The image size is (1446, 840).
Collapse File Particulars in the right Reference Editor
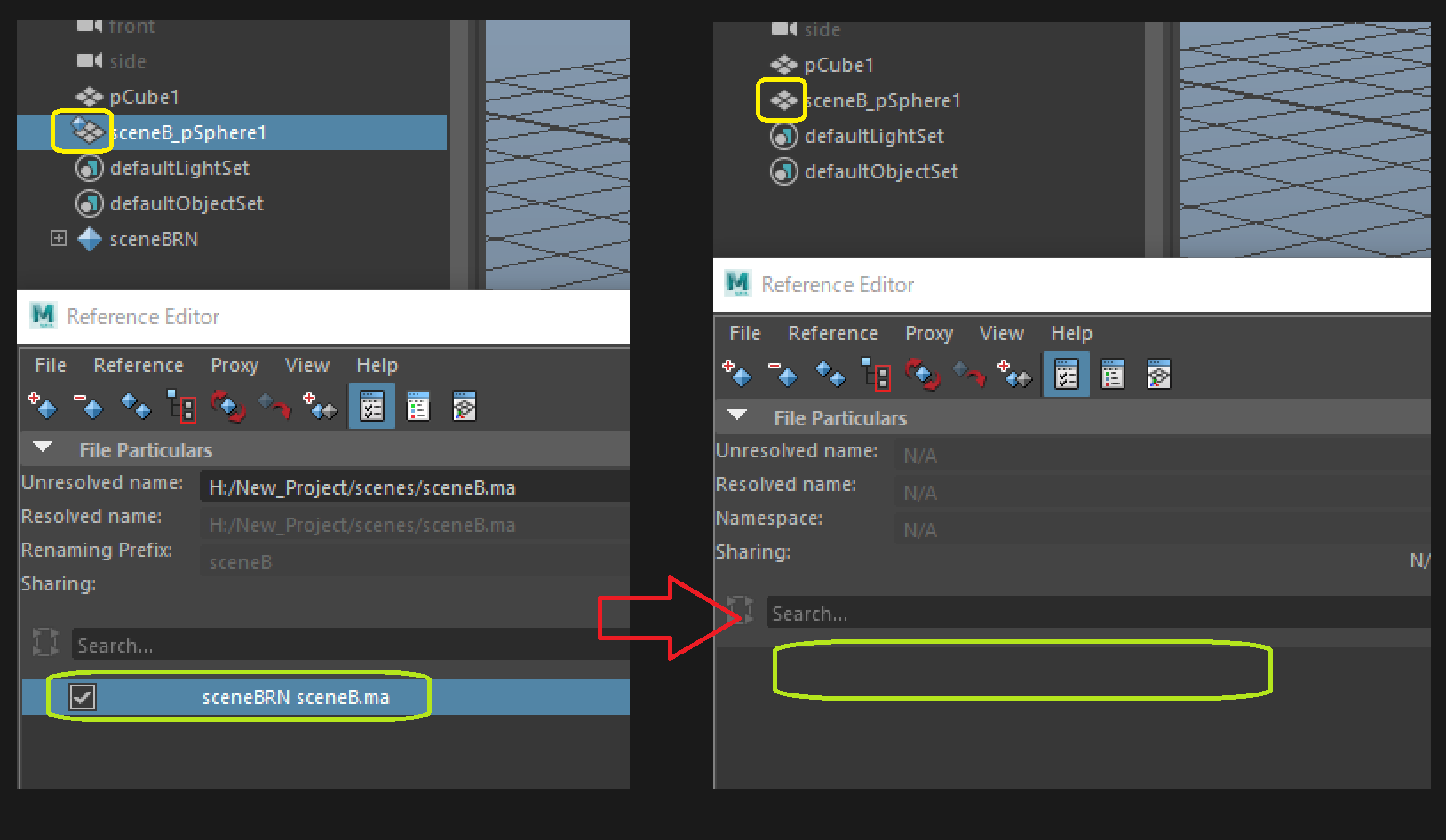[736, 416]
